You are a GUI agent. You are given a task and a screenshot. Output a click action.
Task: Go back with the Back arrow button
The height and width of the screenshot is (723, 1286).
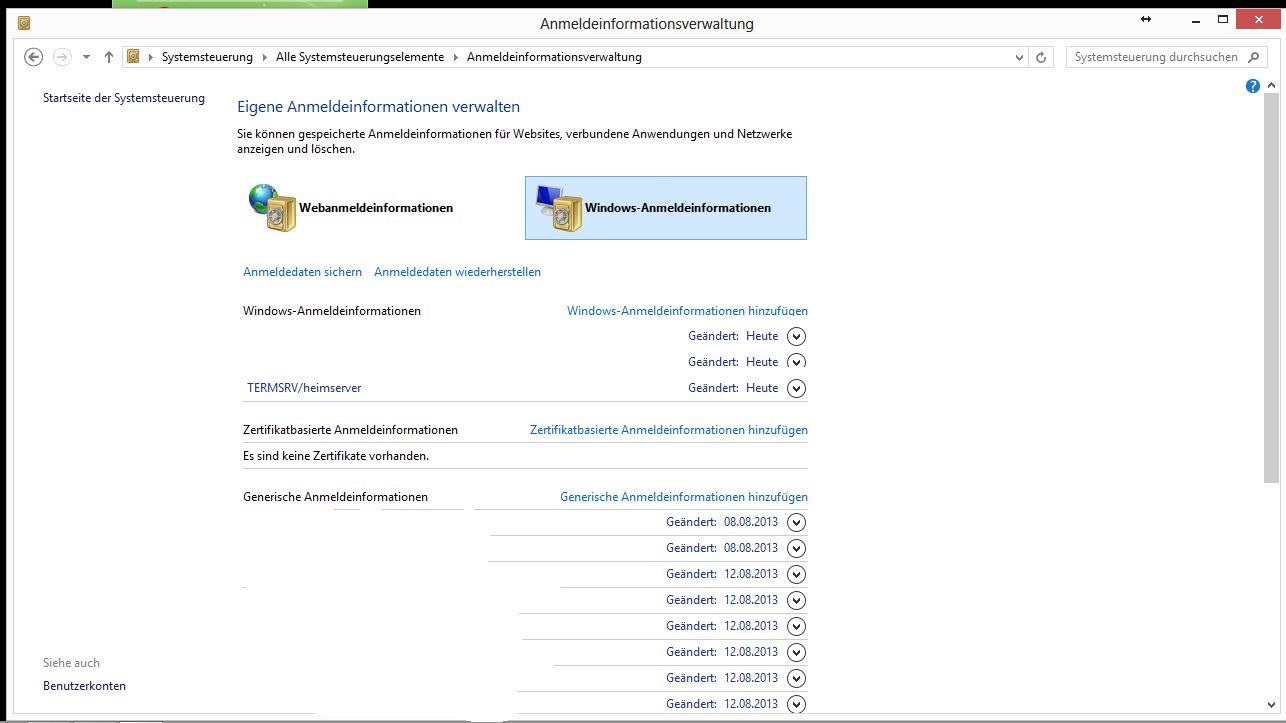33,57
